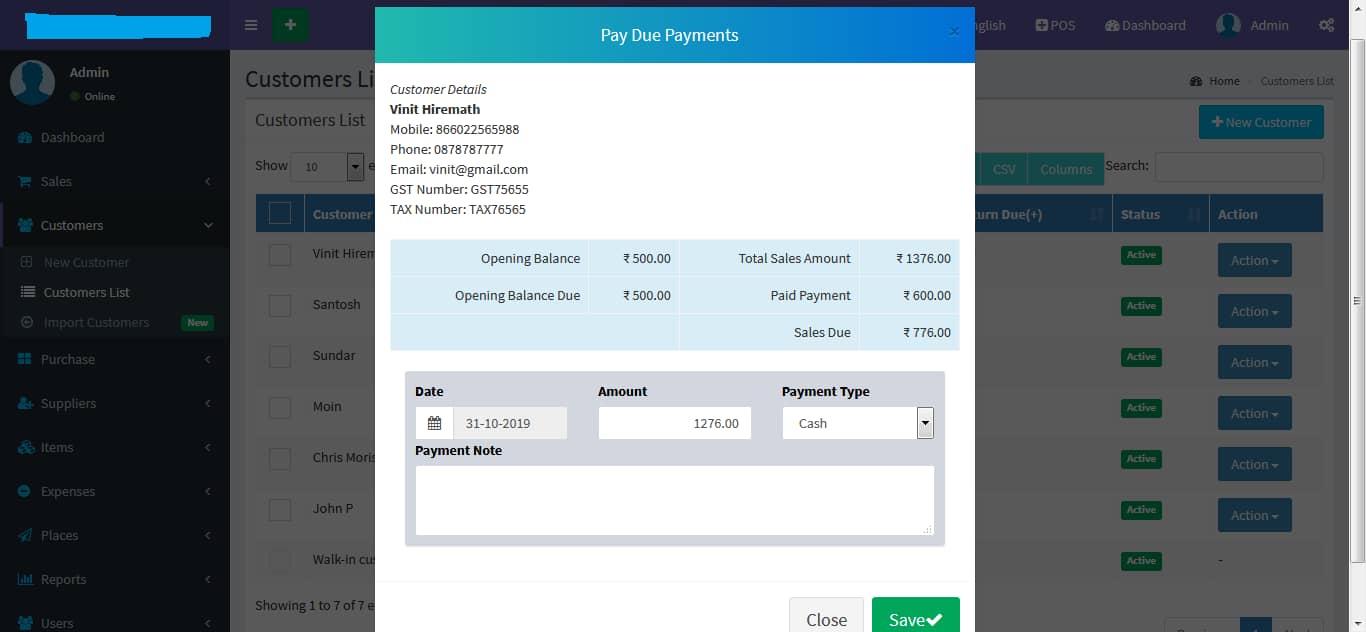This screenshot has width=1366, height=632.
Task: Toggle the hamburger sidebar menu icon
Action: (x=251, y=25)
